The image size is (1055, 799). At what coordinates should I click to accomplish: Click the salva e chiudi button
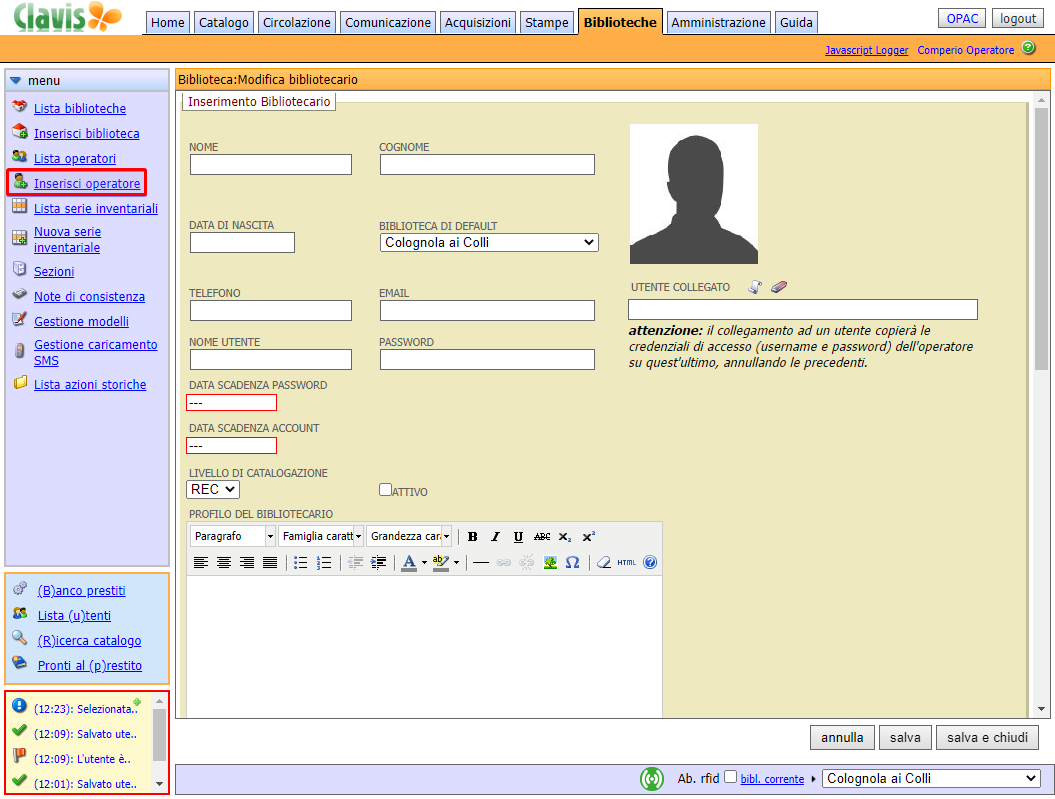click(x=987, y=738)
